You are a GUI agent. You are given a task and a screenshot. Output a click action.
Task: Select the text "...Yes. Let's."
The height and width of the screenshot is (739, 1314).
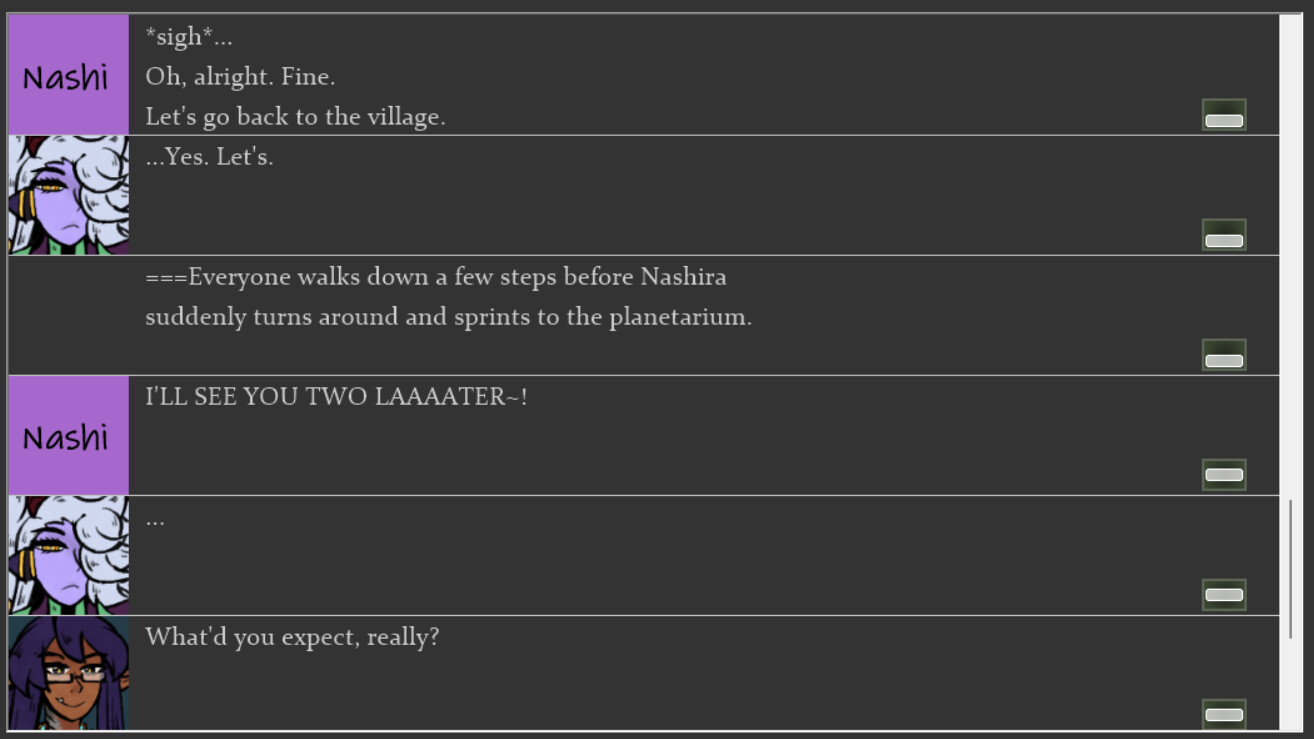(209, 157)
